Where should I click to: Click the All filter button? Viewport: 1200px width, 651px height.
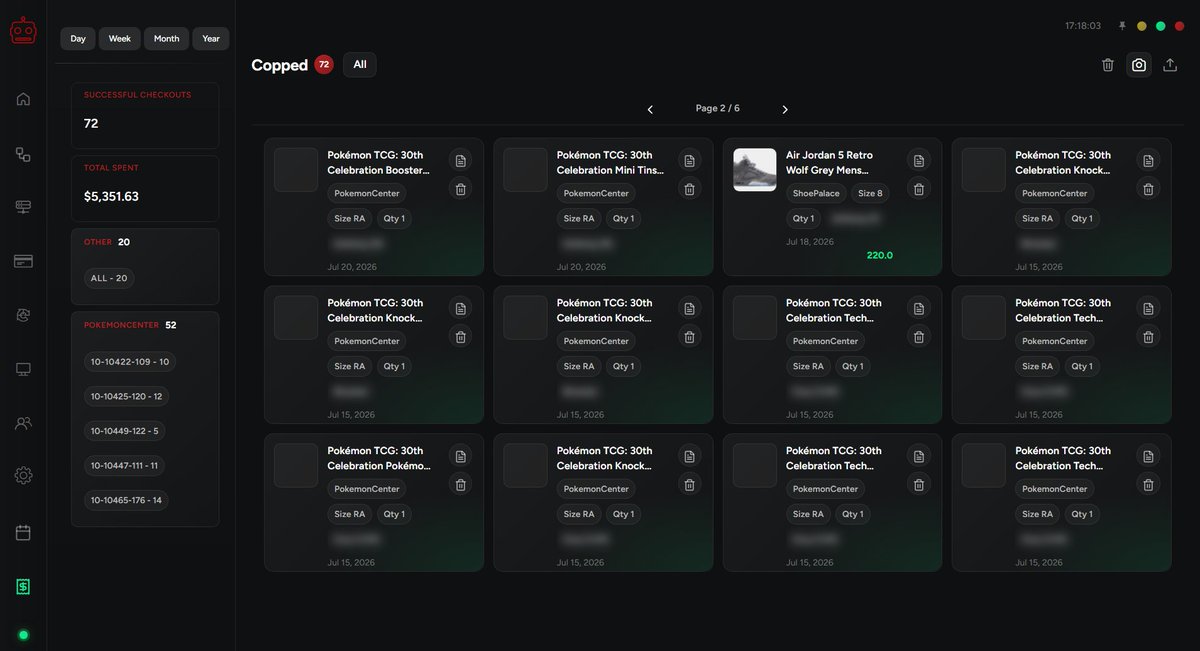360,65
